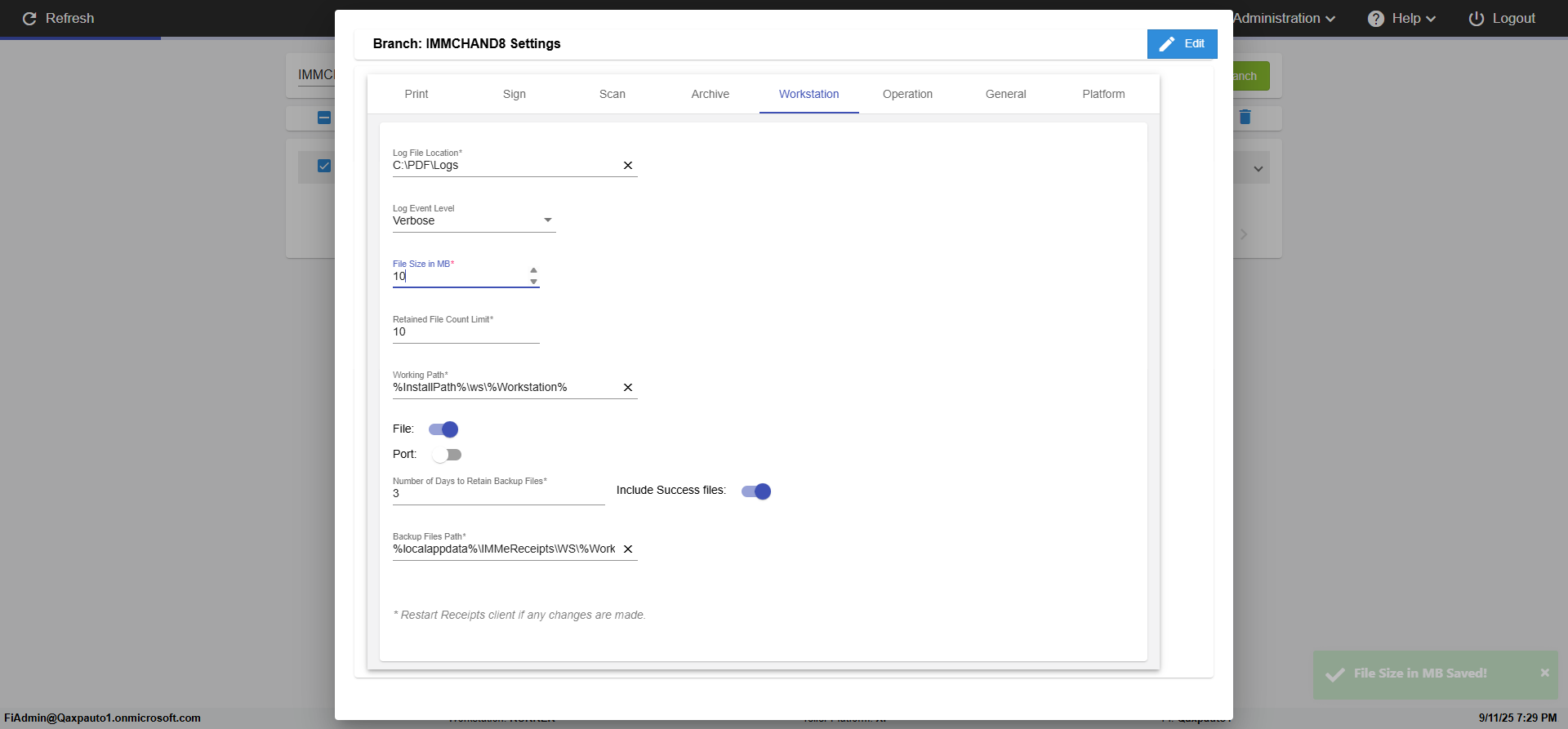Screen dimensions: 1568x729
Task: Click the Edit pencil button
Action: click(x=1182, y=44)
